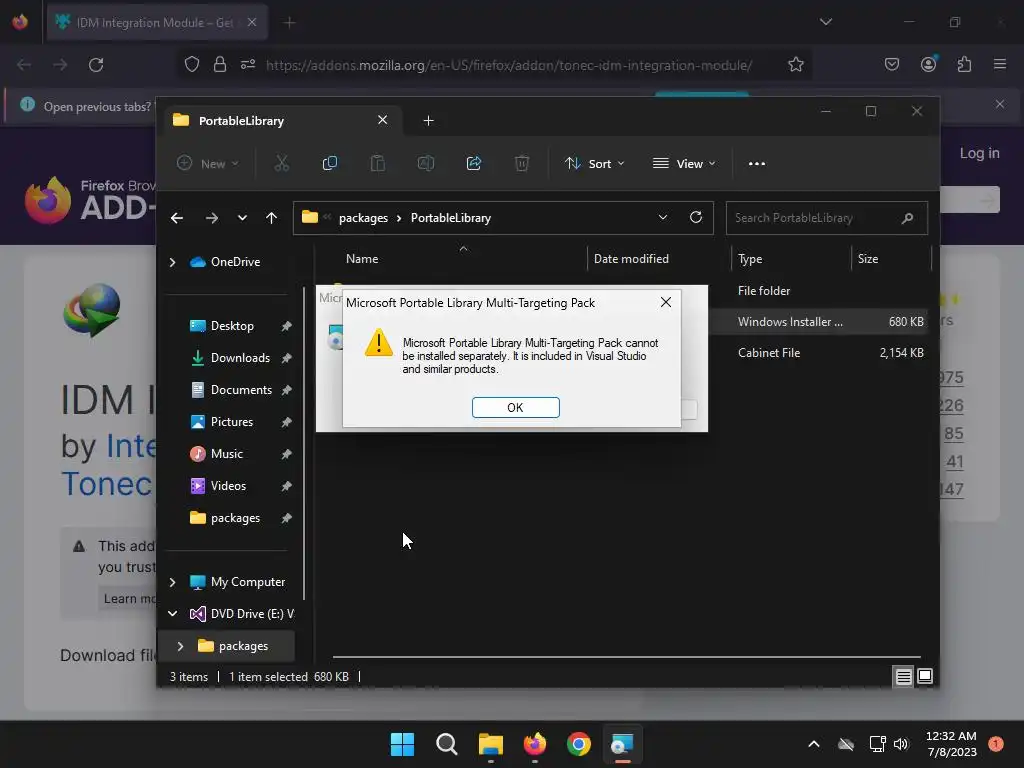Click the Paste clipboard icon
The image size is (1024, 768).
coord(377,163)
